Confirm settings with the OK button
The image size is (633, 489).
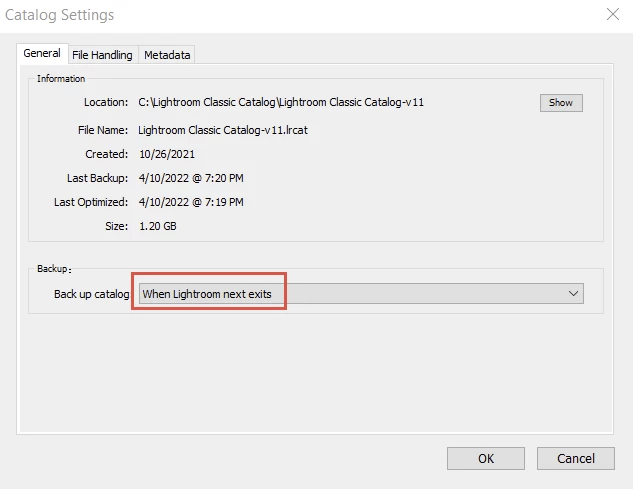486,458
